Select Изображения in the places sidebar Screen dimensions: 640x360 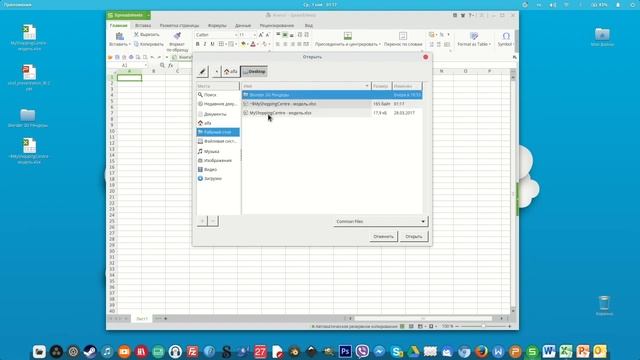coord(218,160)
